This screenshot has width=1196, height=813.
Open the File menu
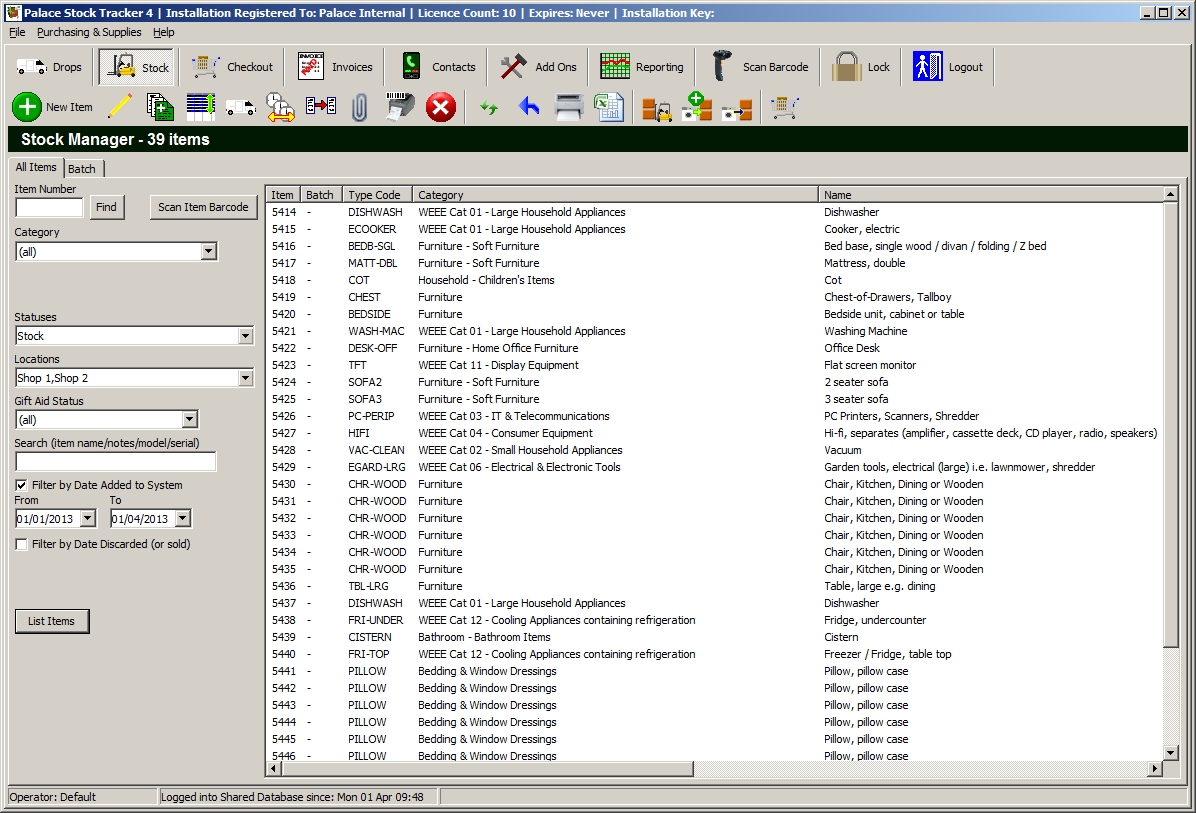pos(17,32)
